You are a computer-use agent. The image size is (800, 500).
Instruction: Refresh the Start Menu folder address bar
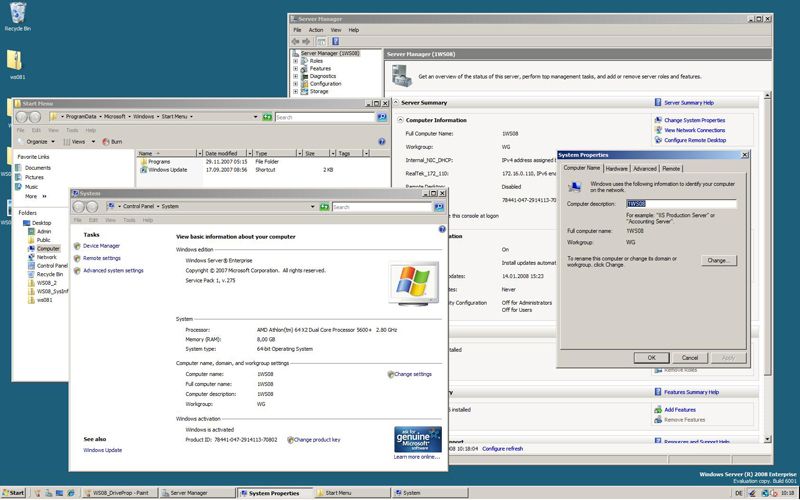click(x=267, y=117)
